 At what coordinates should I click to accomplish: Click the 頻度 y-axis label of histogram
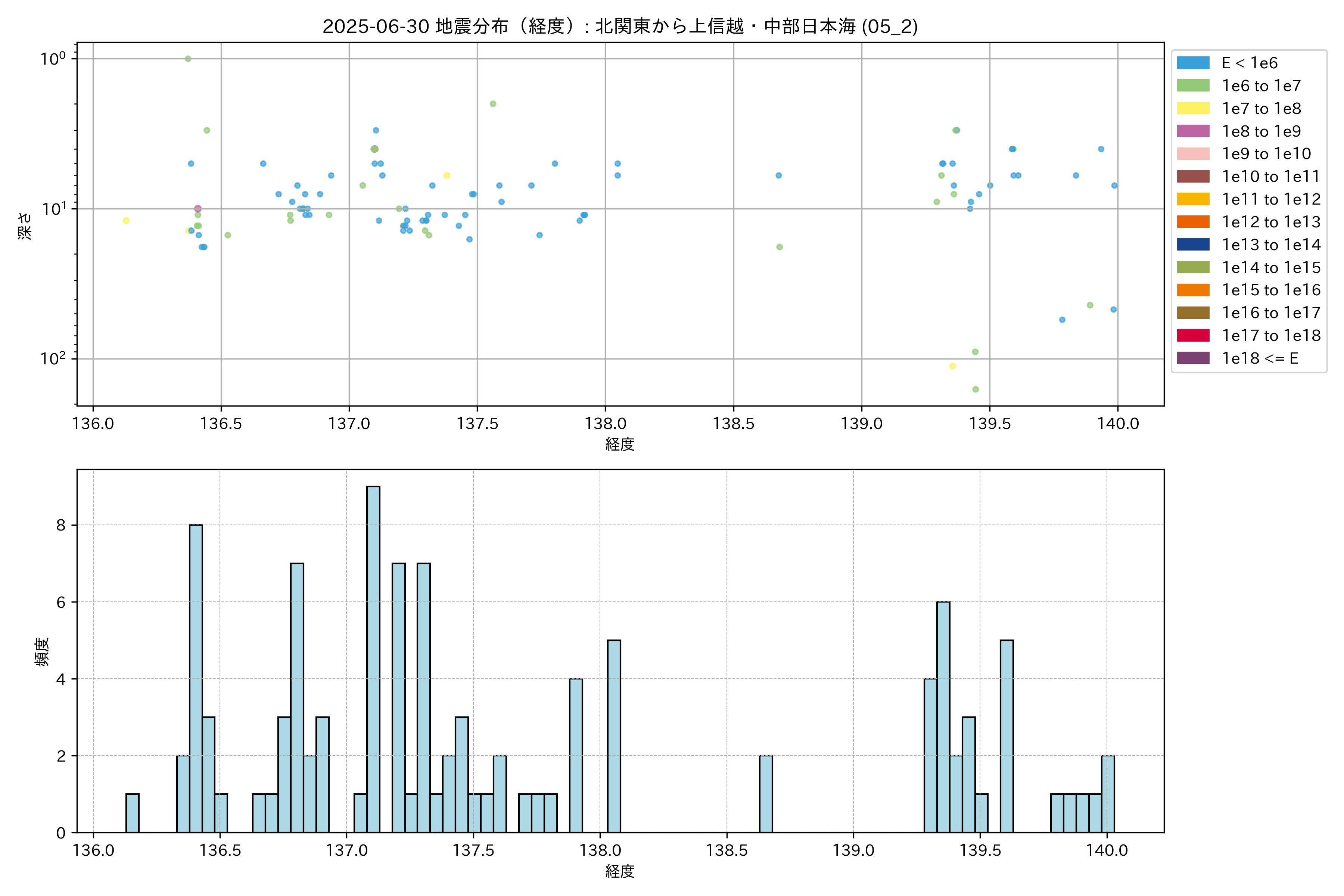click(x=42, y=652)
